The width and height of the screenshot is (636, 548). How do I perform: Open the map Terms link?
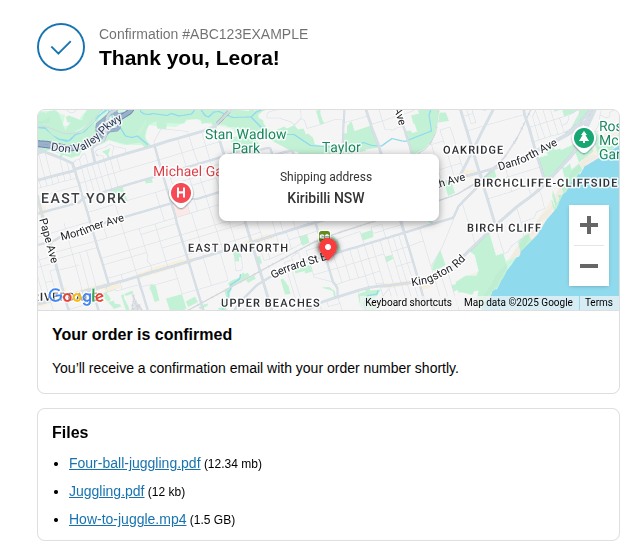tap(599, 302)
